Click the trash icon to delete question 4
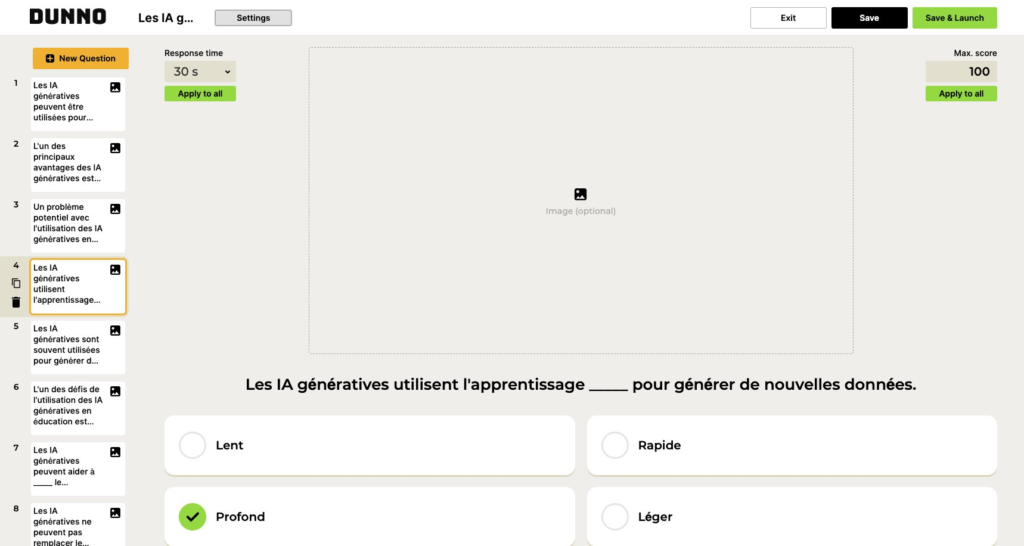 click(15, 302)
